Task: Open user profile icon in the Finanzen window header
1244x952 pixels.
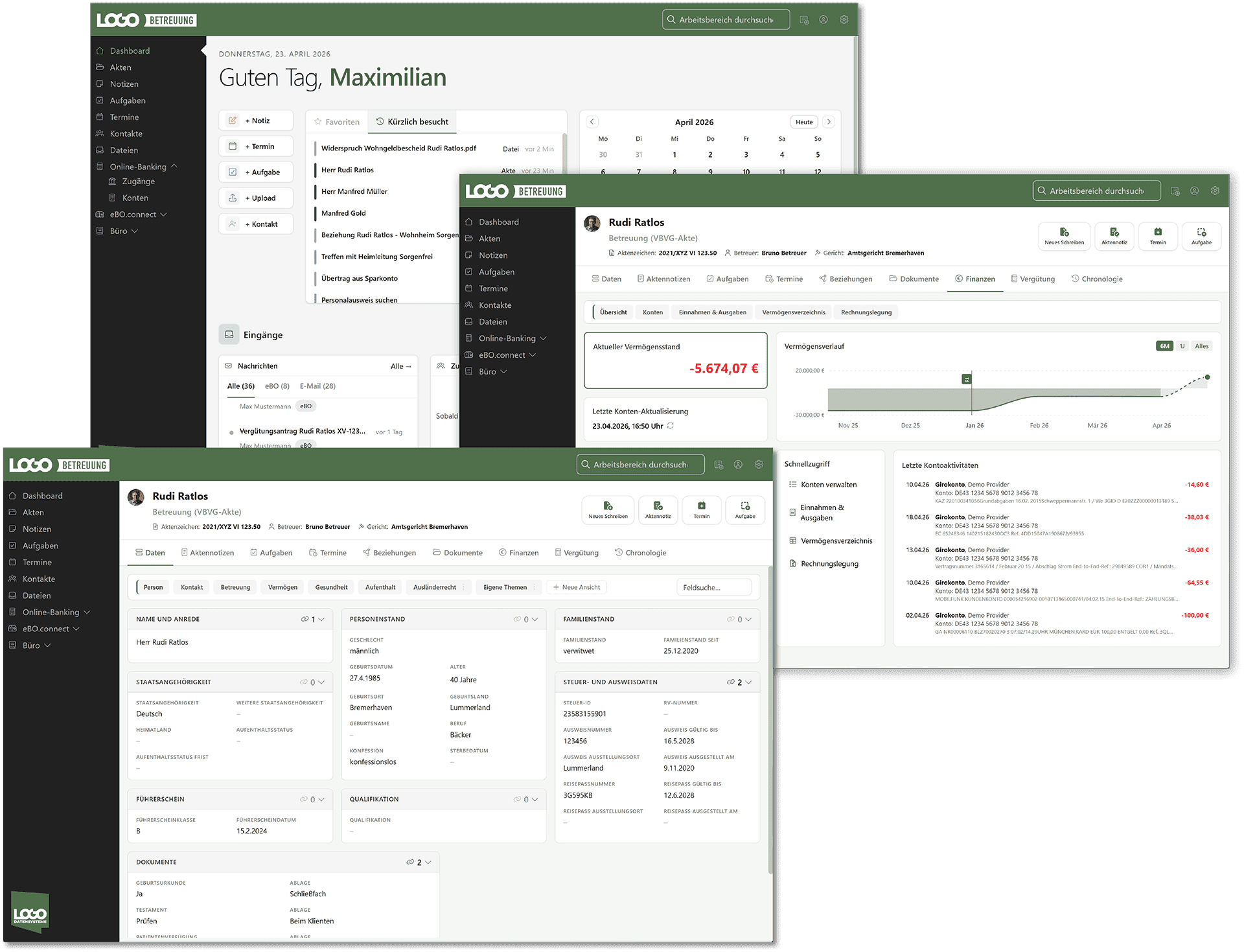Action: pyautogui.click(x=1195, y=191)
